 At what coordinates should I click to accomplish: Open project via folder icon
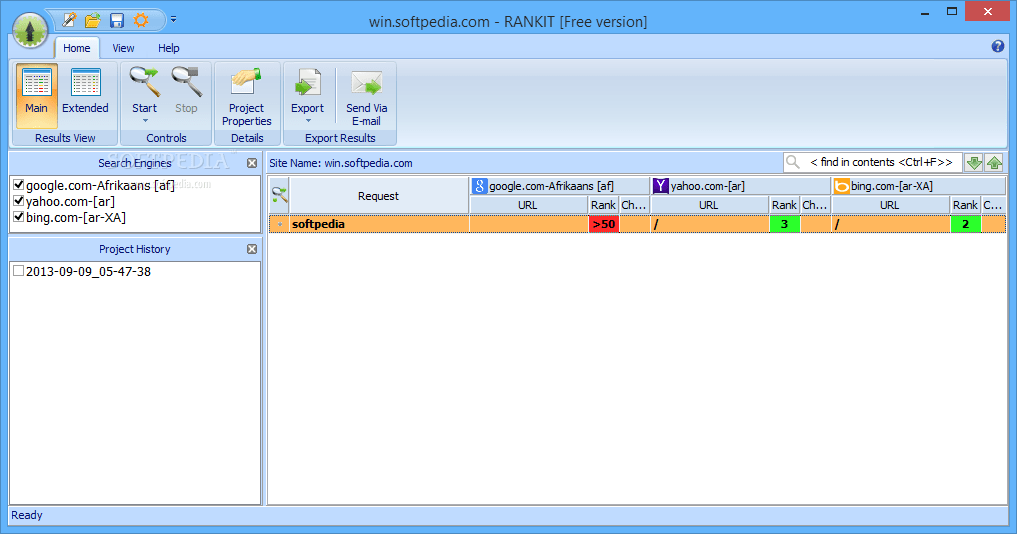pos(93,20)
